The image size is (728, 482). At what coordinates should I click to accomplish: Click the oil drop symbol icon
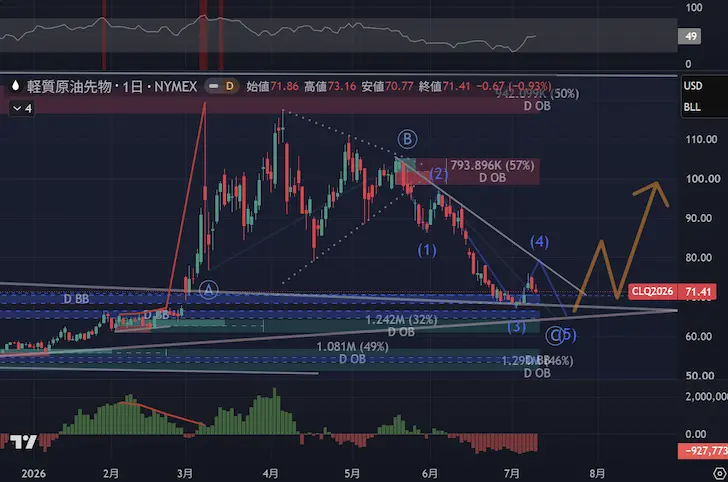[x=15, y=86]
